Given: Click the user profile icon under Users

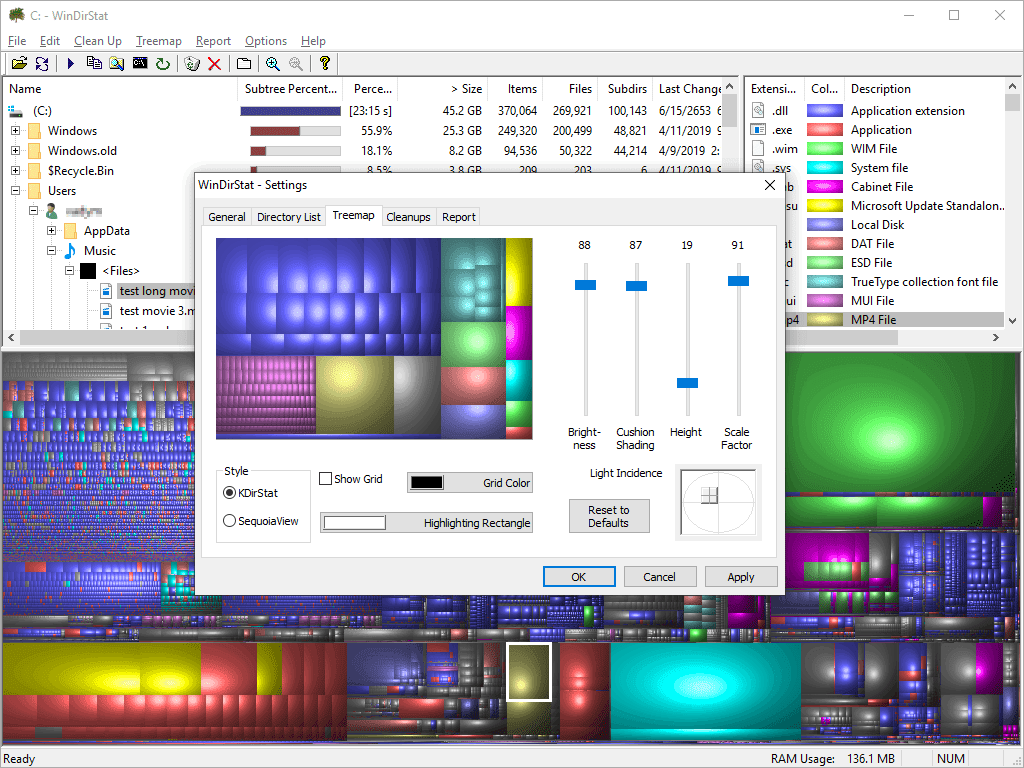Looking at the screenshot, I should click(x=52, y=211).
